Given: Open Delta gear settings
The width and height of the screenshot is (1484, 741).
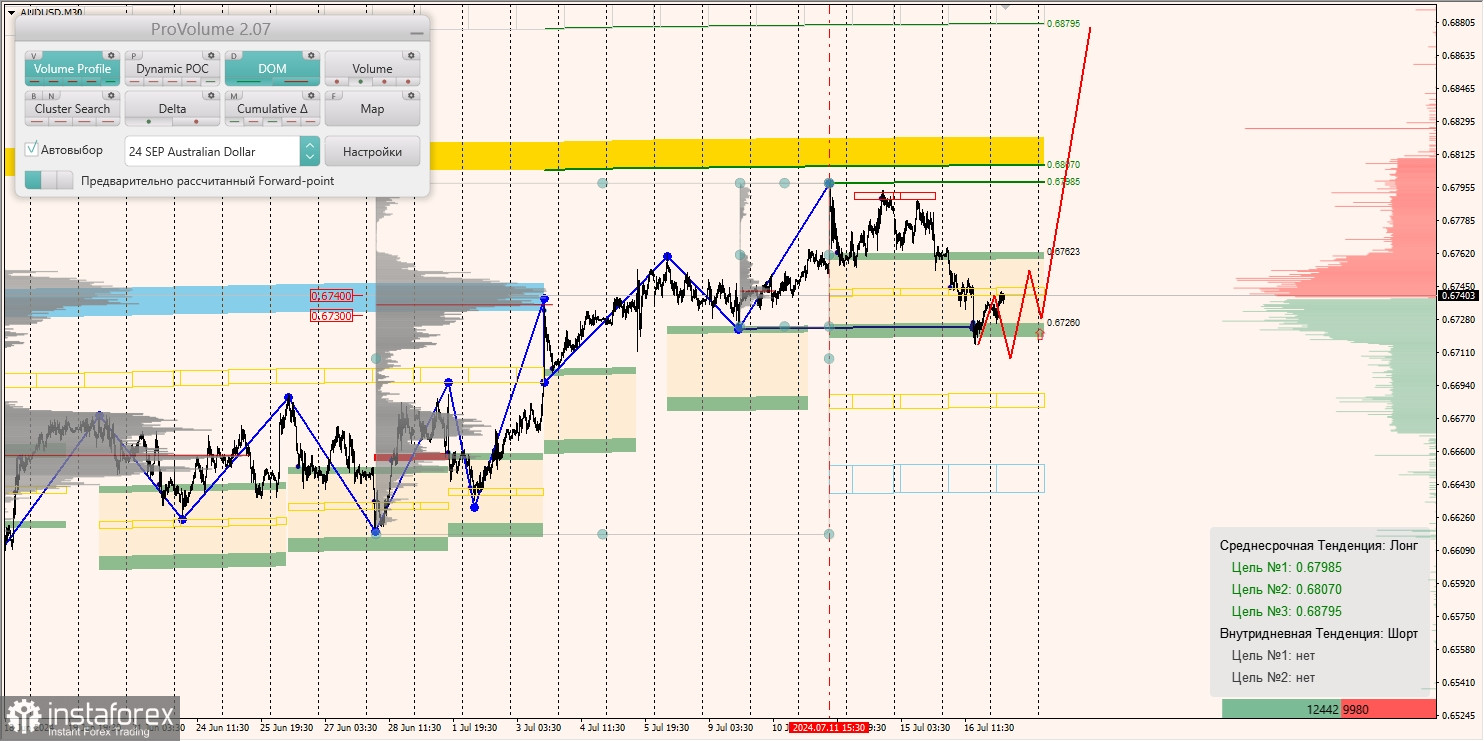Looking at the screenshot, I should click(211, 95).
